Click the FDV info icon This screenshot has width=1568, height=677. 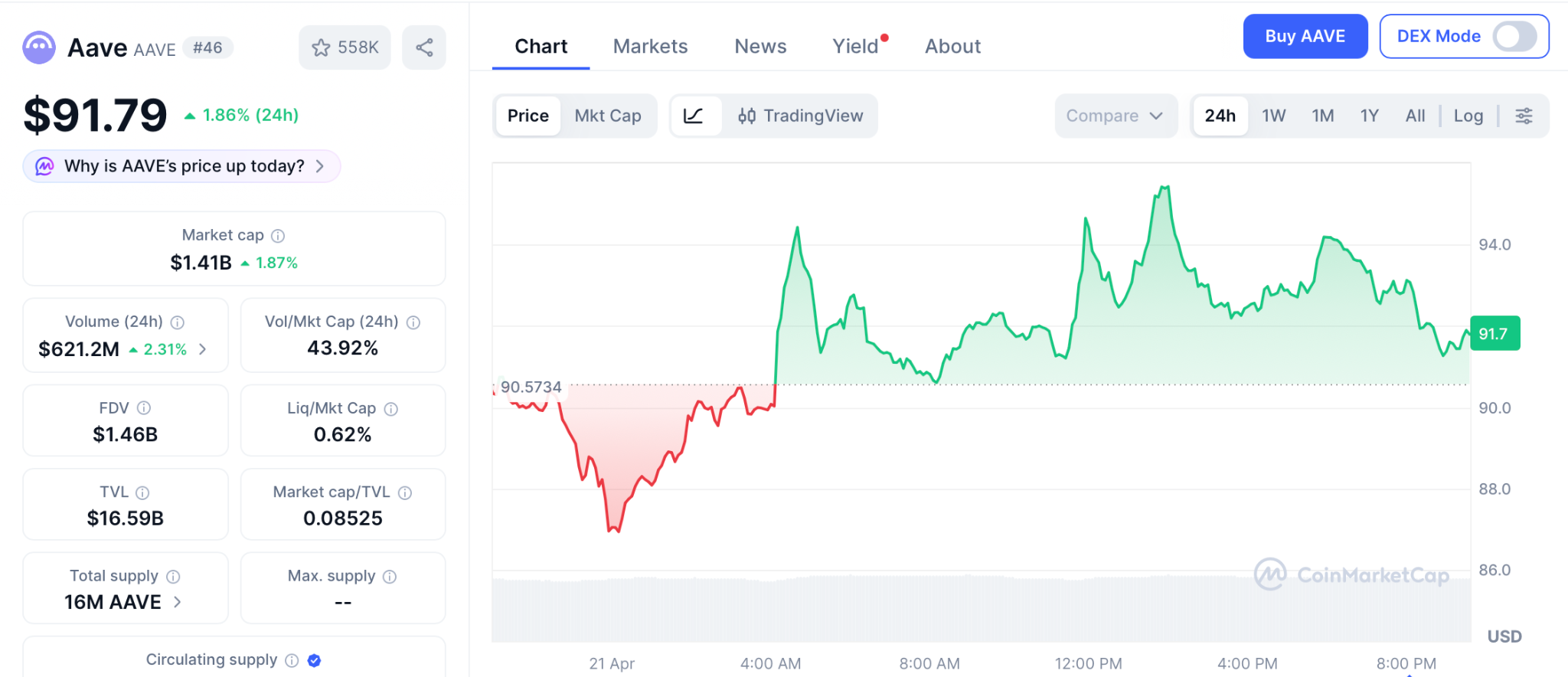144,408
